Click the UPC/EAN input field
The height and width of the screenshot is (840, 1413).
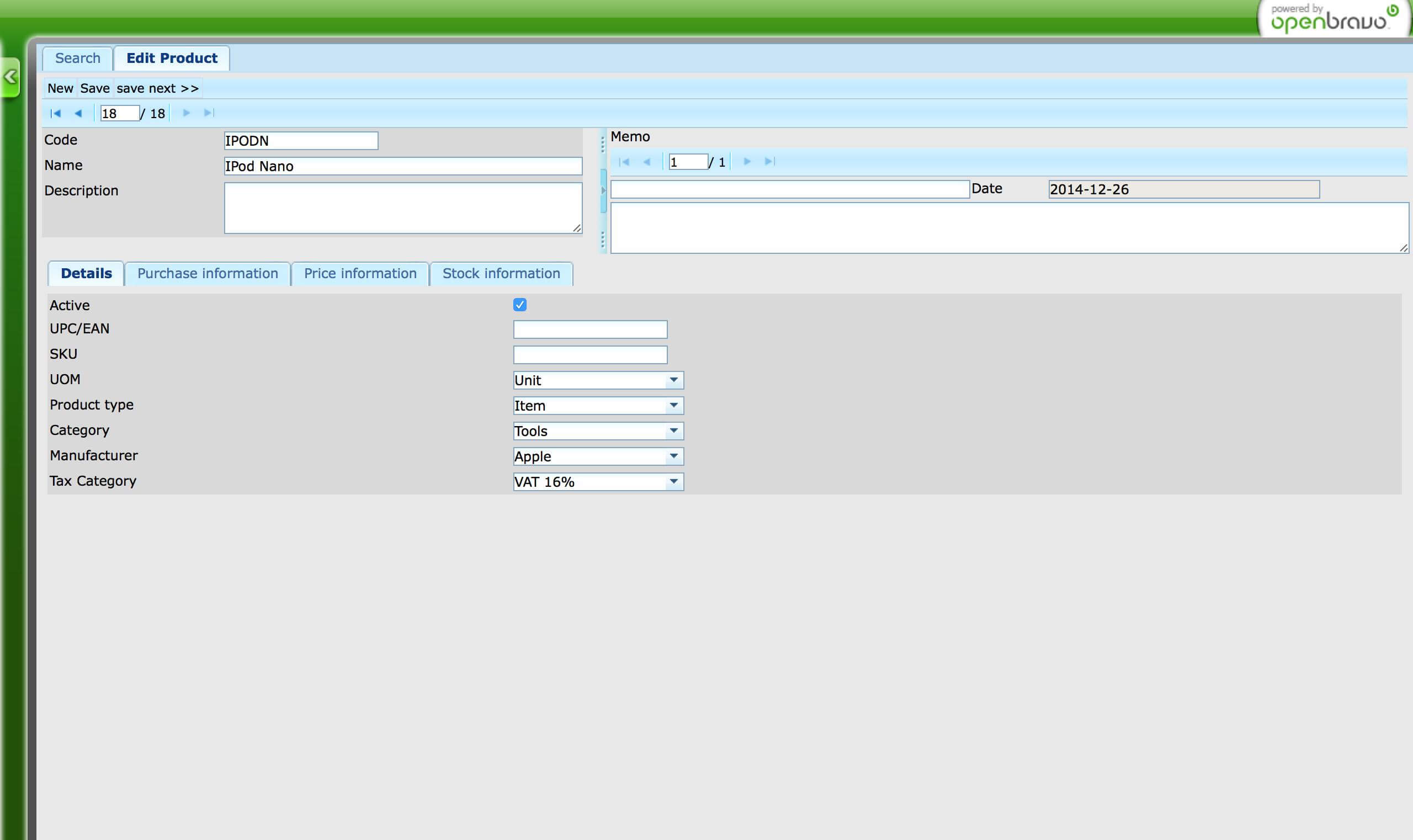[591, 329]
